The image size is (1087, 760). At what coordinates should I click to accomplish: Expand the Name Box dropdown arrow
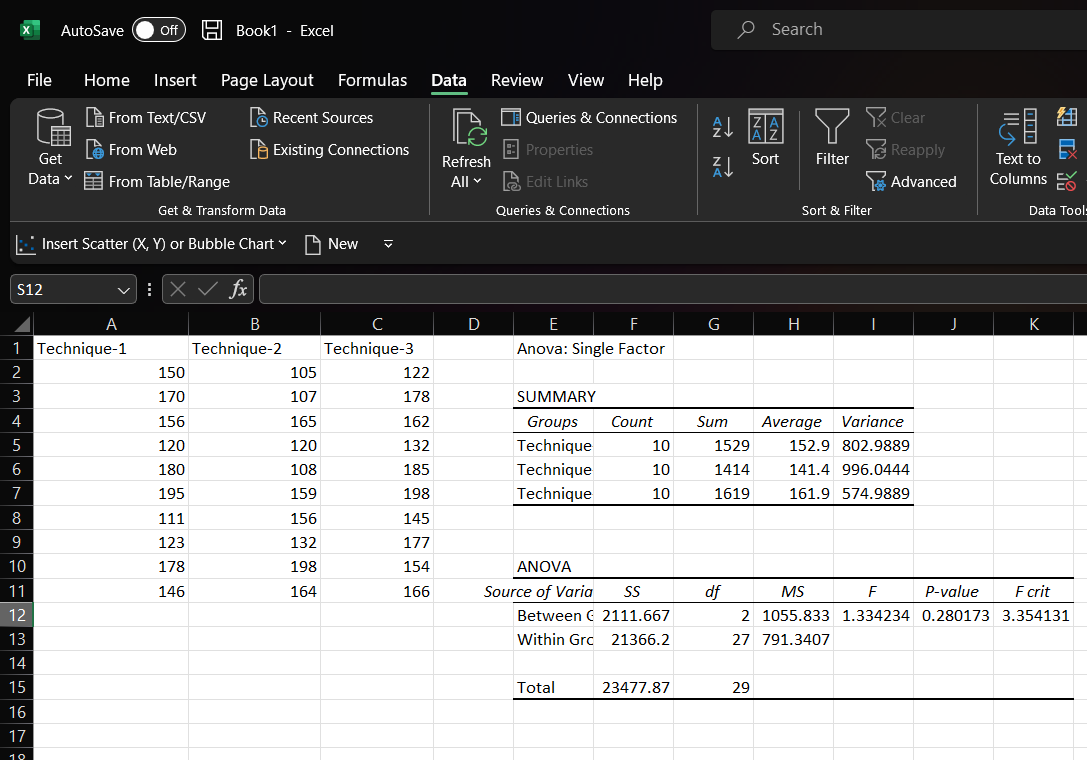tap(124, 290)
